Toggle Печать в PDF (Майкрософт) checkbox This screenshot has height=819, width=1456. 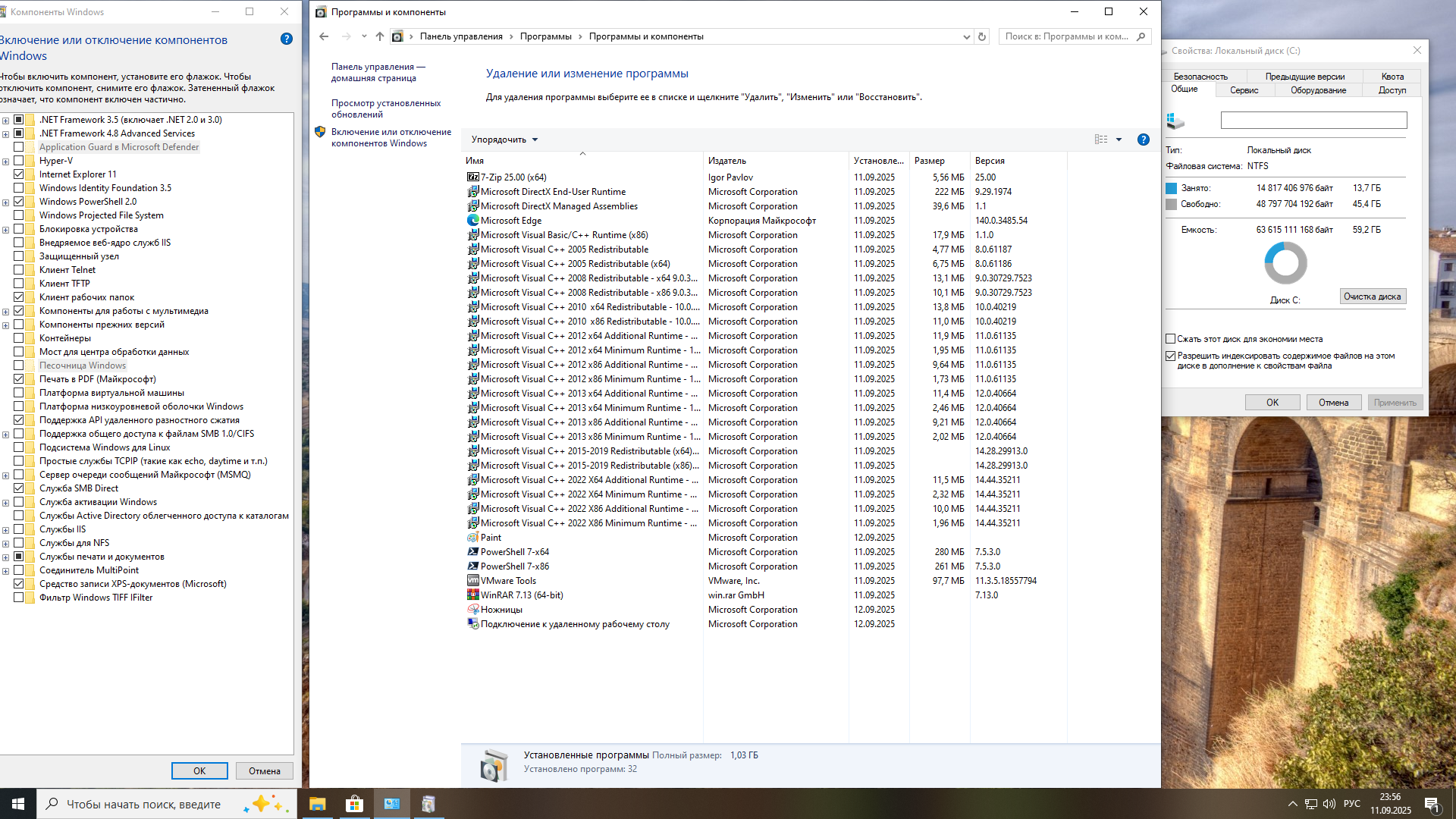point(19,379)
